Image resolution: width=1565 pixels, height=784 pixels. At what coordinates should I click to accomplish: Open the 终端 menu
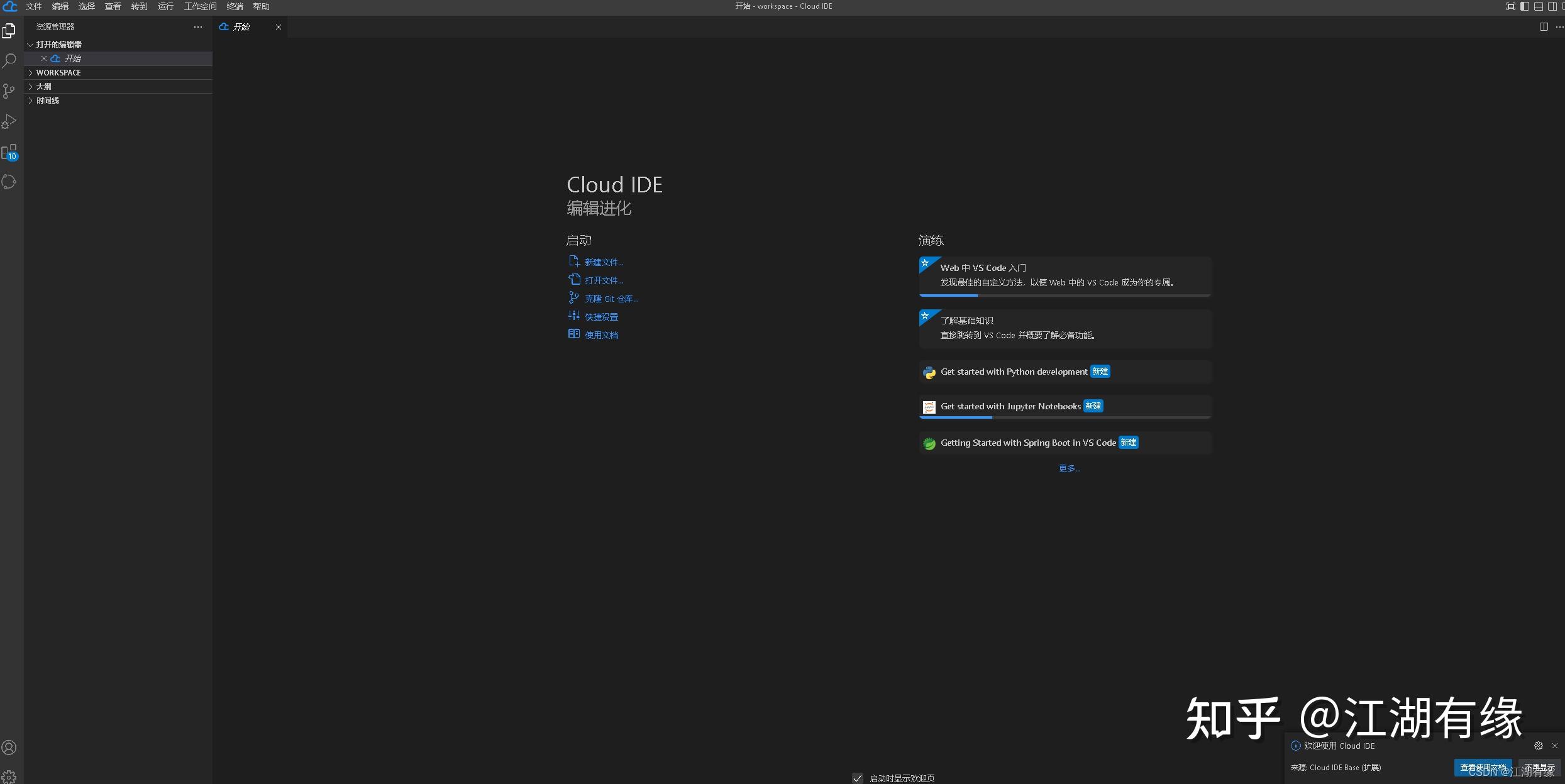[x=235, y=6]
